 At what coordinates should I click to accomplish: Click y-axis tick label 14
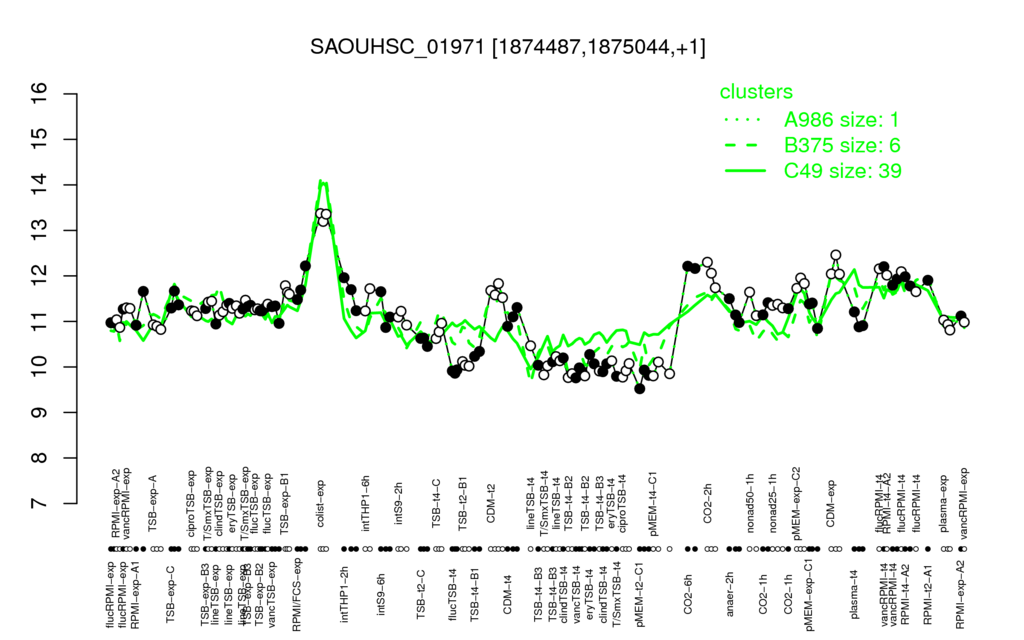[39, 185]
